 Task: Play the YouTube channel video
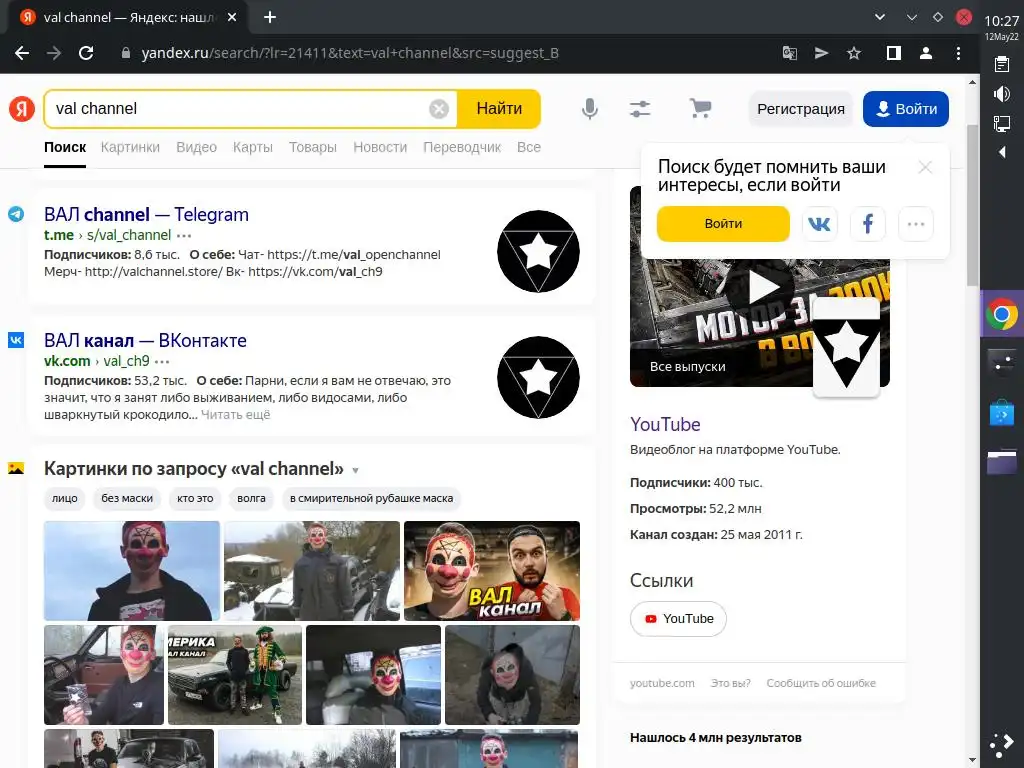760,287
